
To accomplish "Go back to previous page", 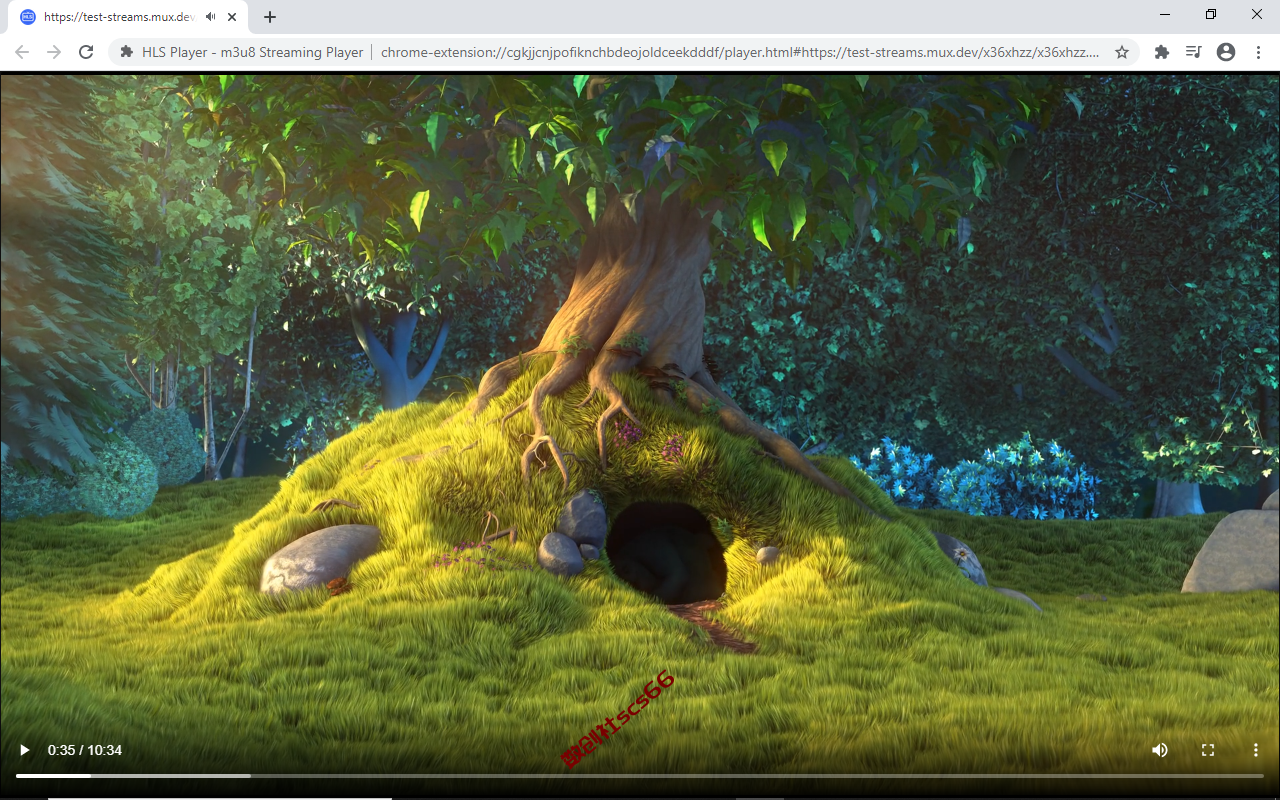I will pyautogui.click(x=22, y=52).
